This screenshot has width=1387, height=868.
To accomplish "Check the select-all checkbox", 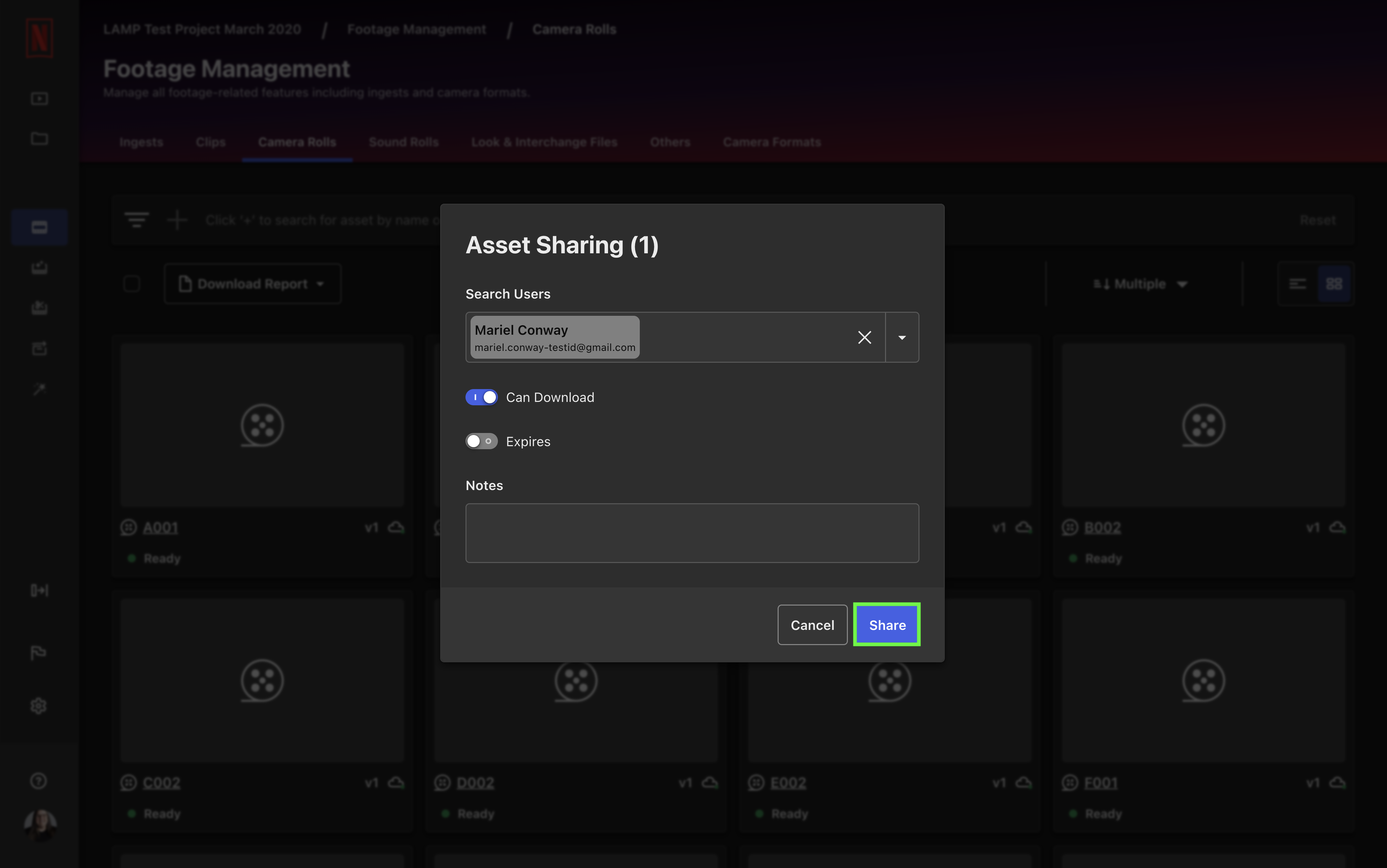I will [x=131, y=284].
